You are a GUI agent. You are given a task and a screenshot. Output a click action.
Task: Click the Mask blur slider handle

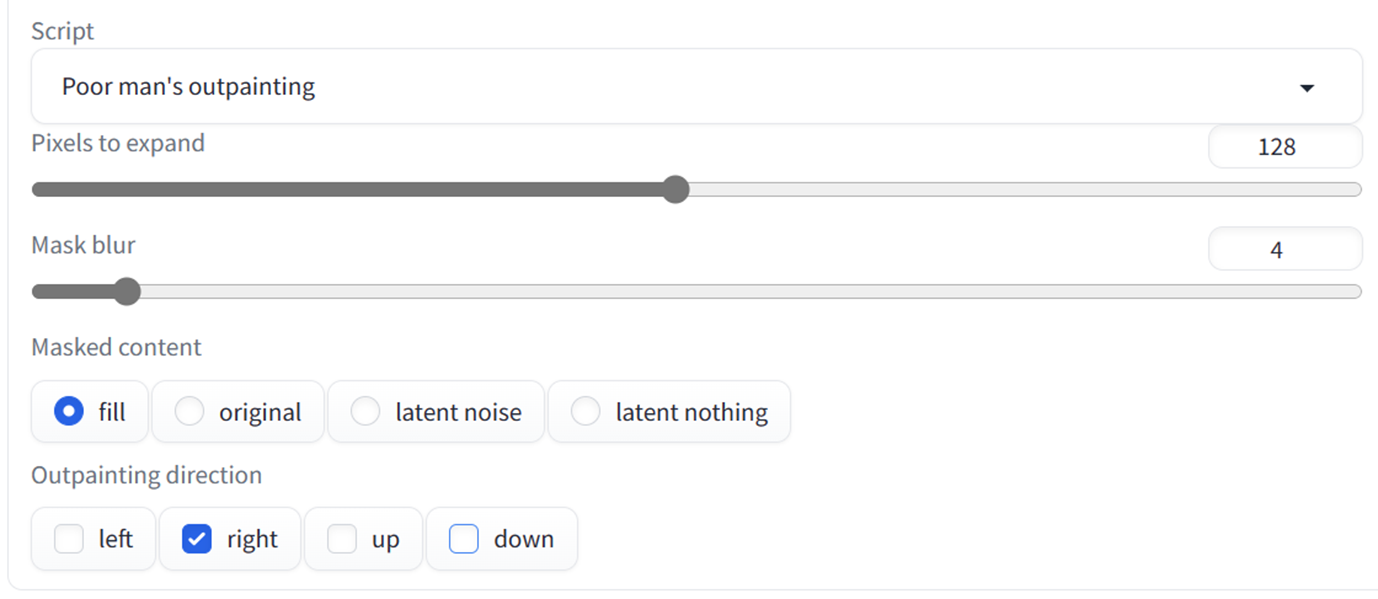pyautogui.click(x=126, y=291)
